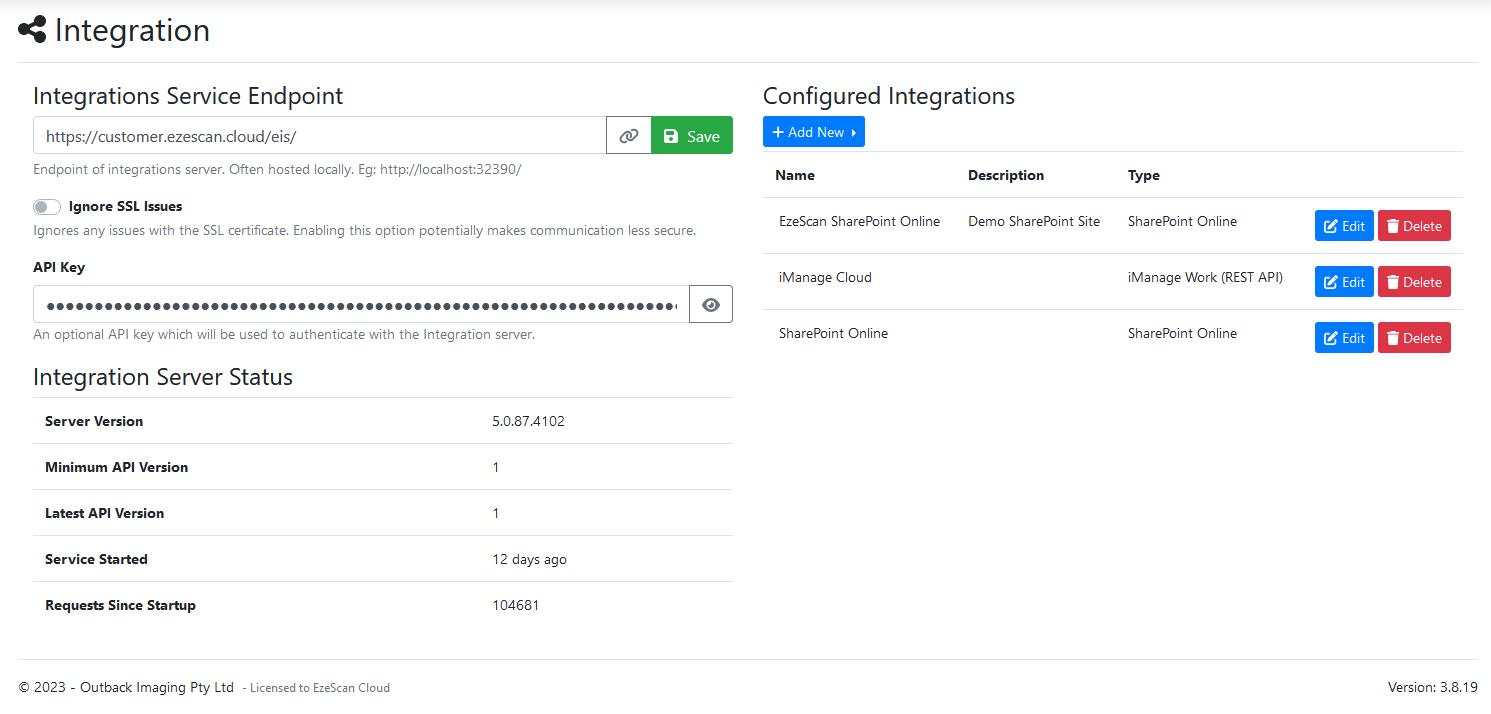Click the Ignore SSL Issues label

(x=125, y=207)
